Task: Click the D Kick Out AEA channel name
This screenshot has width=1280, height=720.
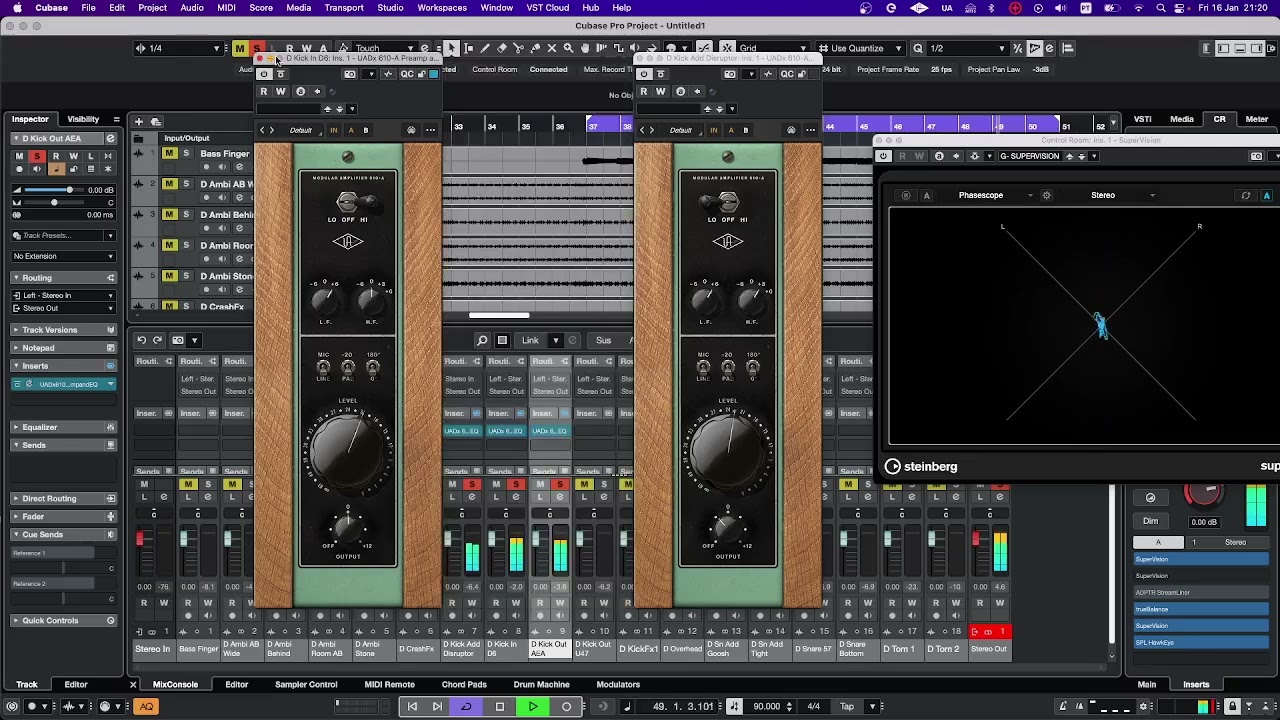Action: [x=549, y=649]
